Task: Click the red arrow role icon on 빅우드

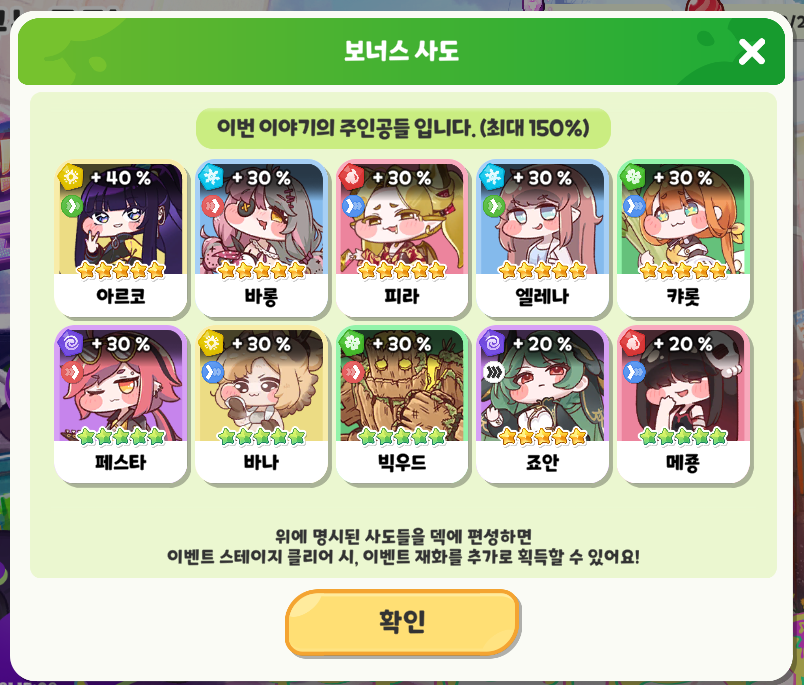Action: click(x=353, y=372)
